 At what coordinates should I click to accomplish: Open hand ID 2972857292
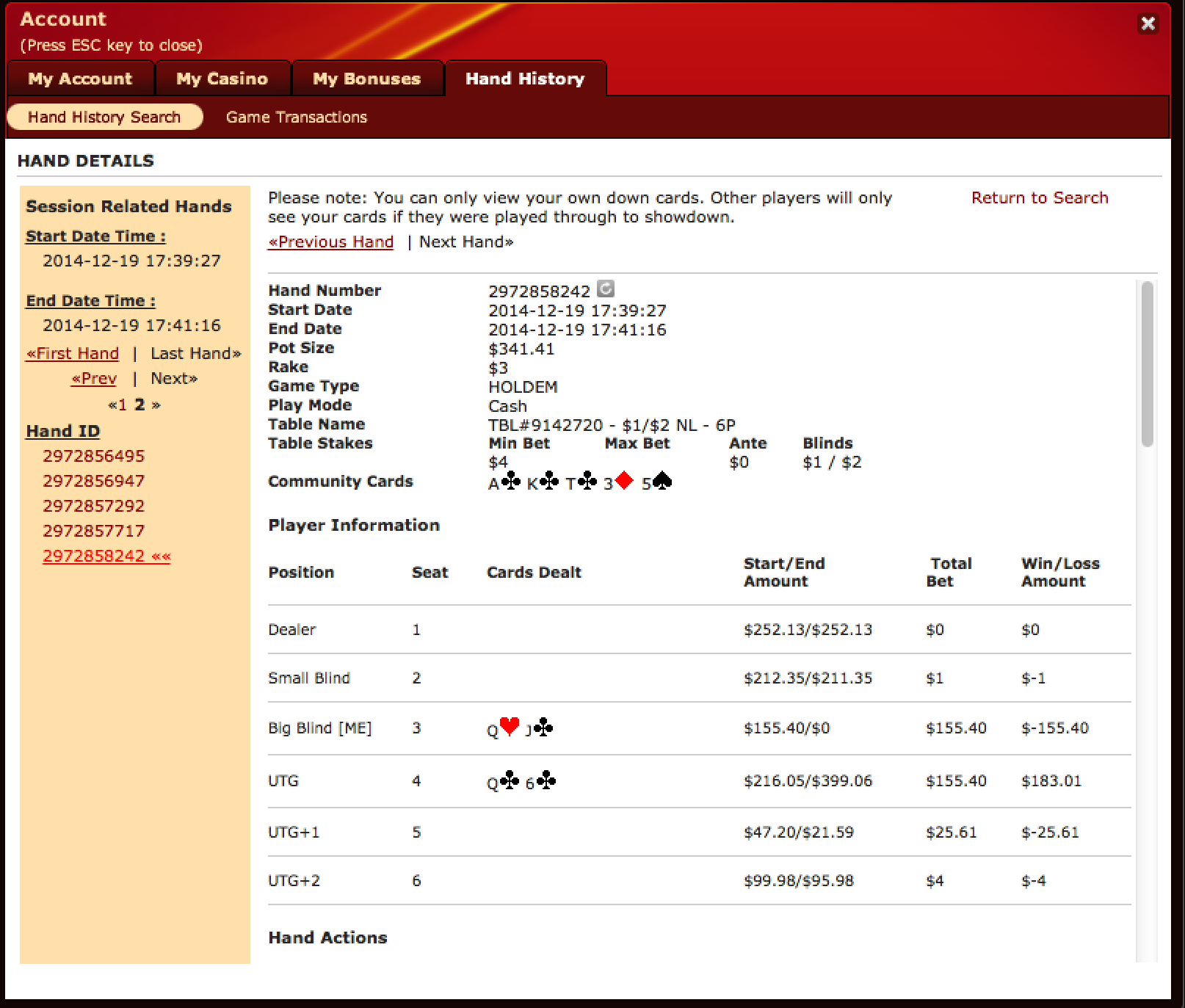(94, 506)
